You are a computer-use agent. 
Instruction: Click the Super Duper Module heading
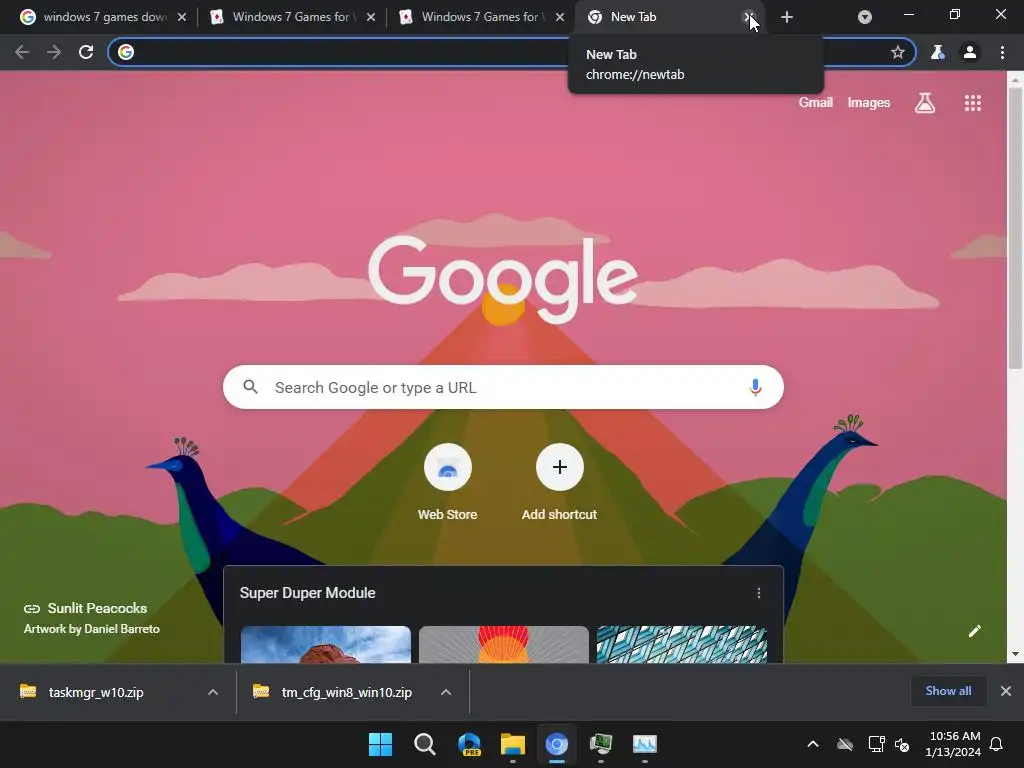click(308, 593)
